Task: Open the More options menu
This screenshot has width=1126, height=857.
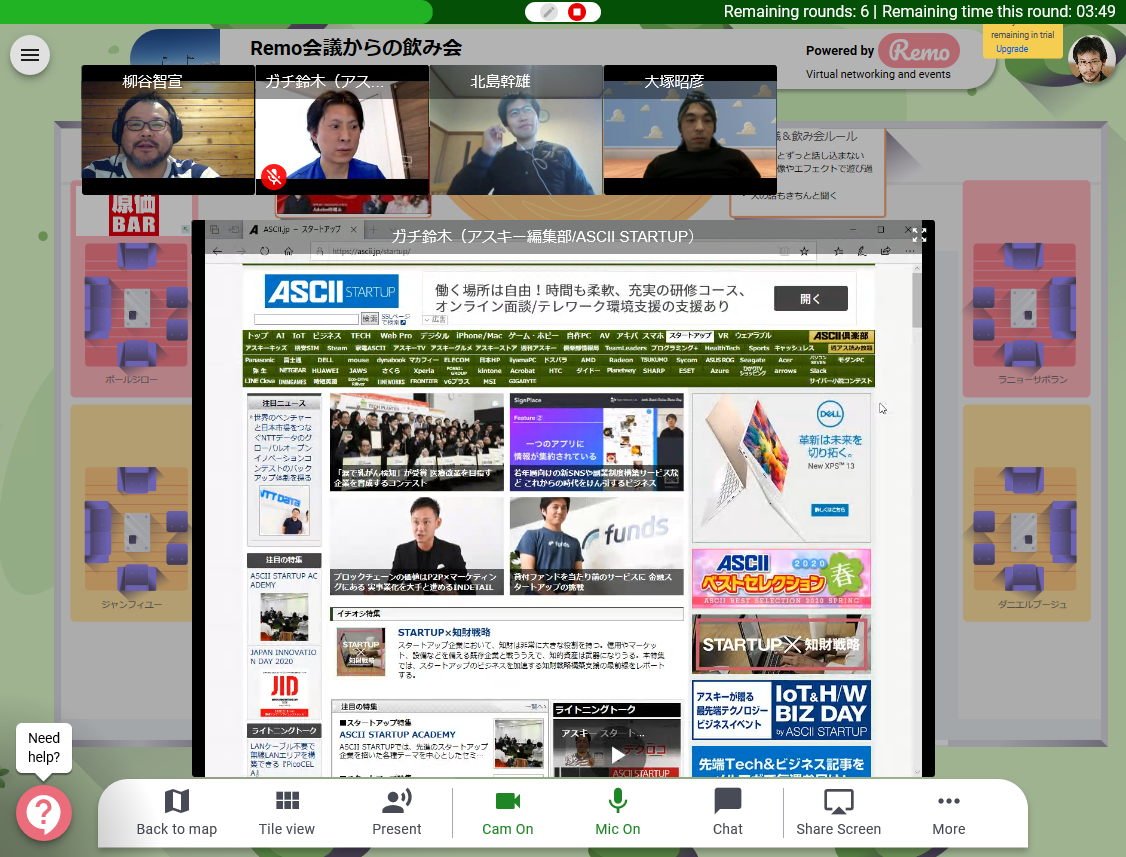Action: (949, 813)
